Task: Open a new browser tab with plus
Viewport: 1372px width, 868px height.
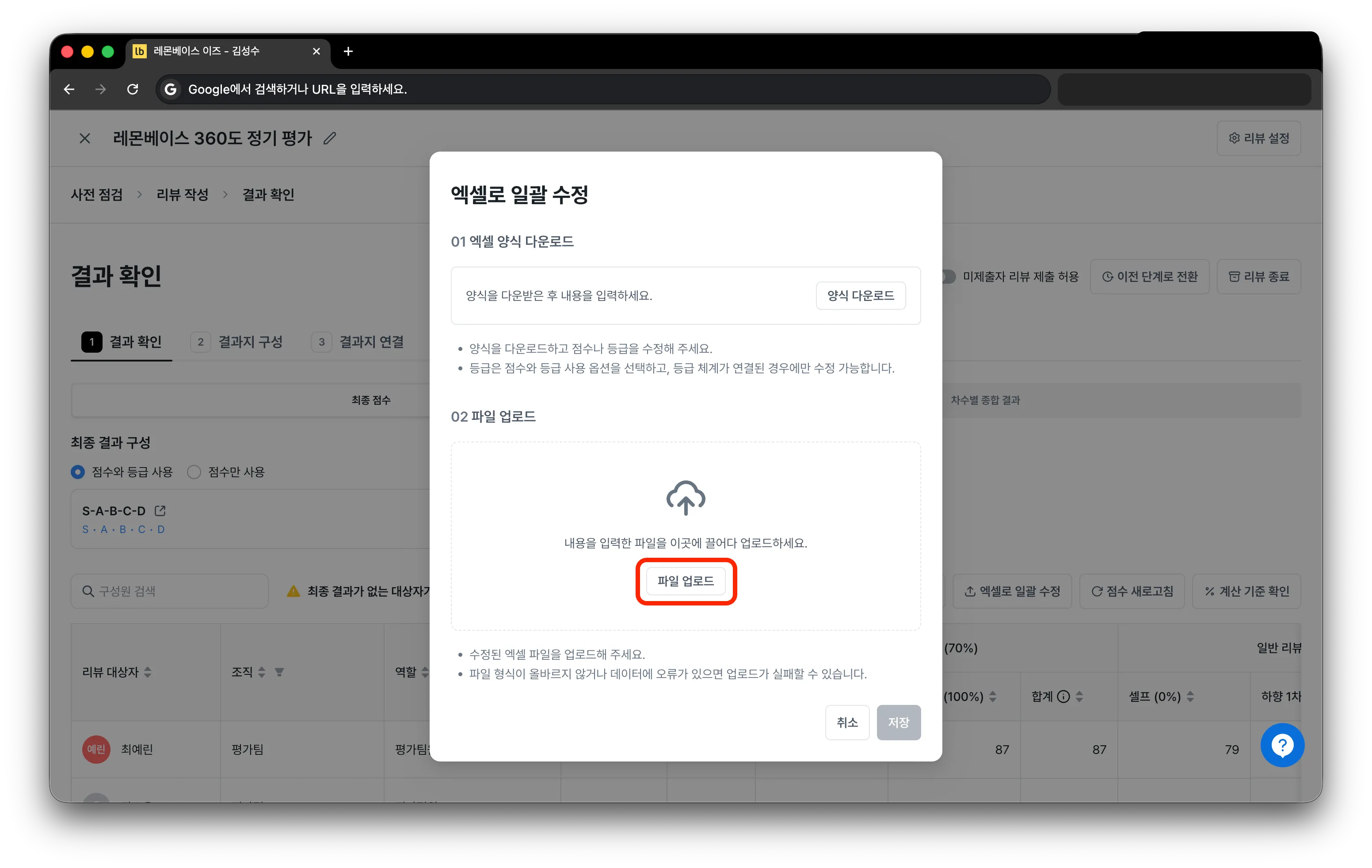Action: tap(348, 51)
